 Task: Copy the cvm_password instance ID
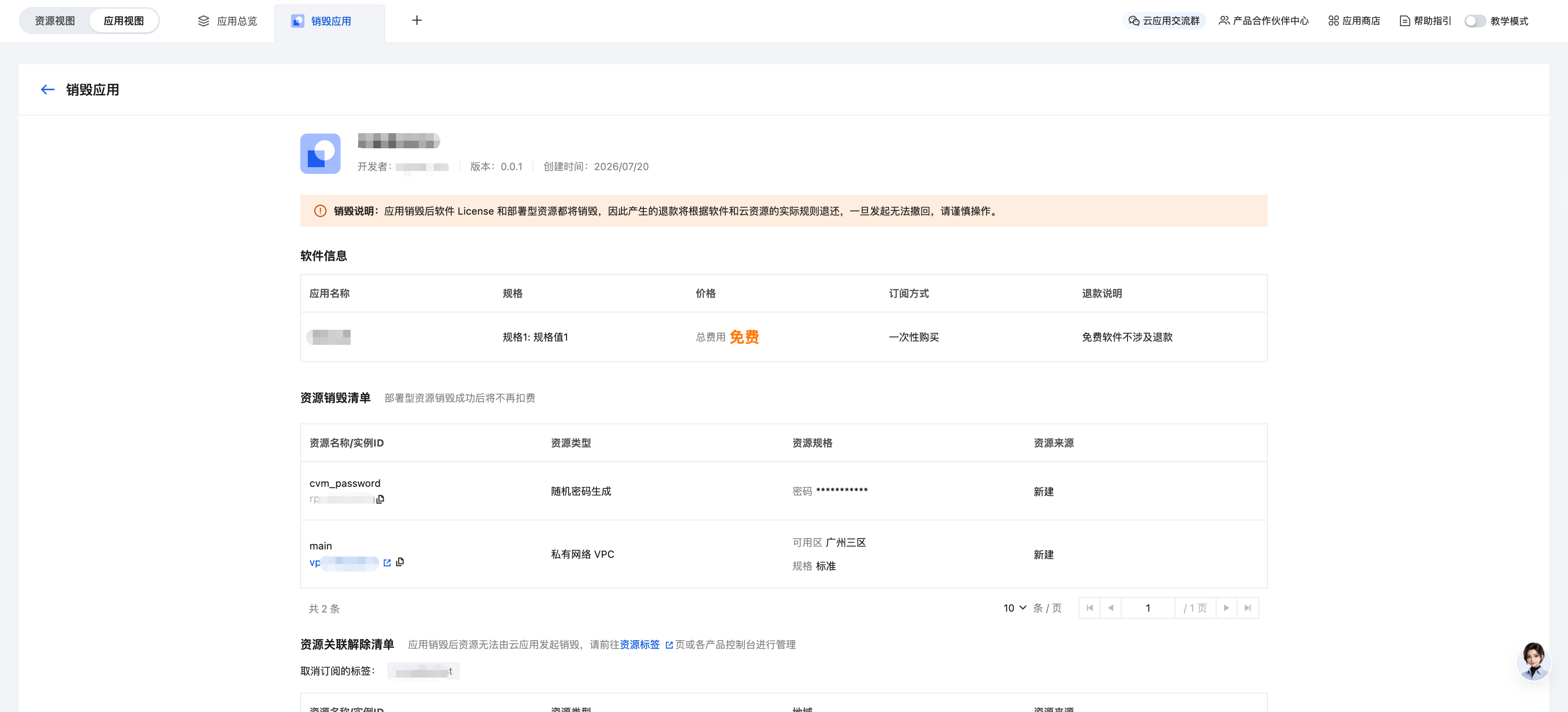pos(380,499)
